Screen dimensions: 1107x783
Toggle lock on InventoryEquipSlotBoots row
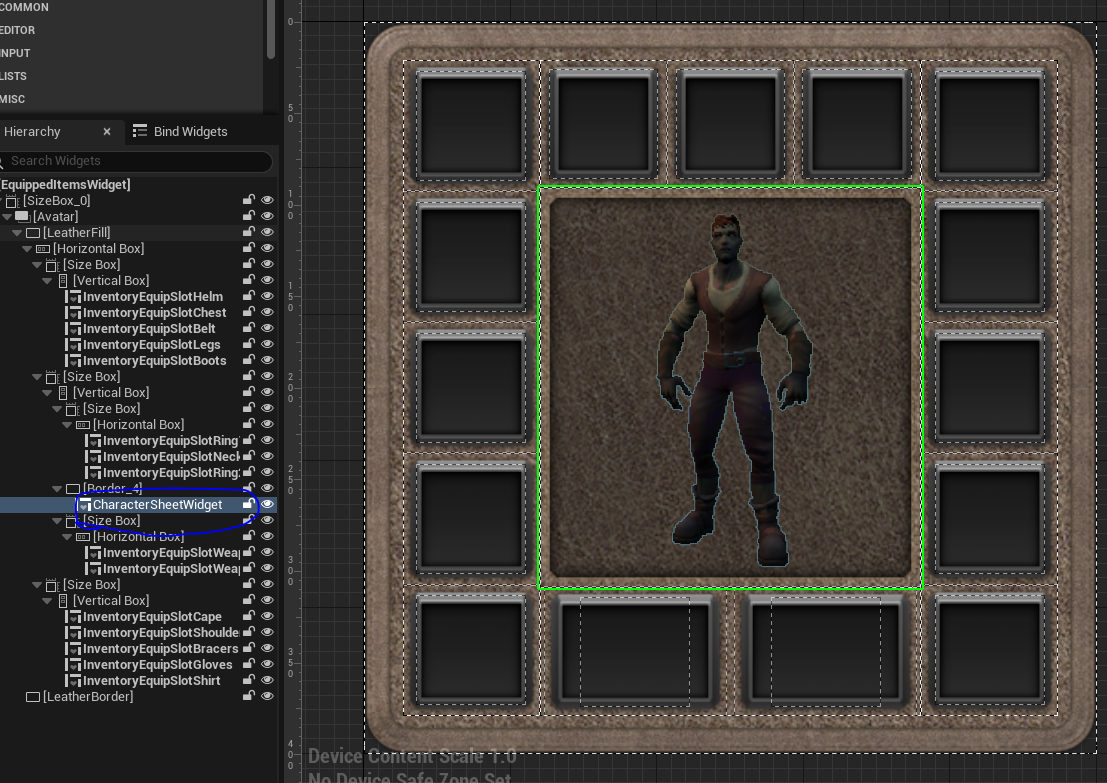249,360
